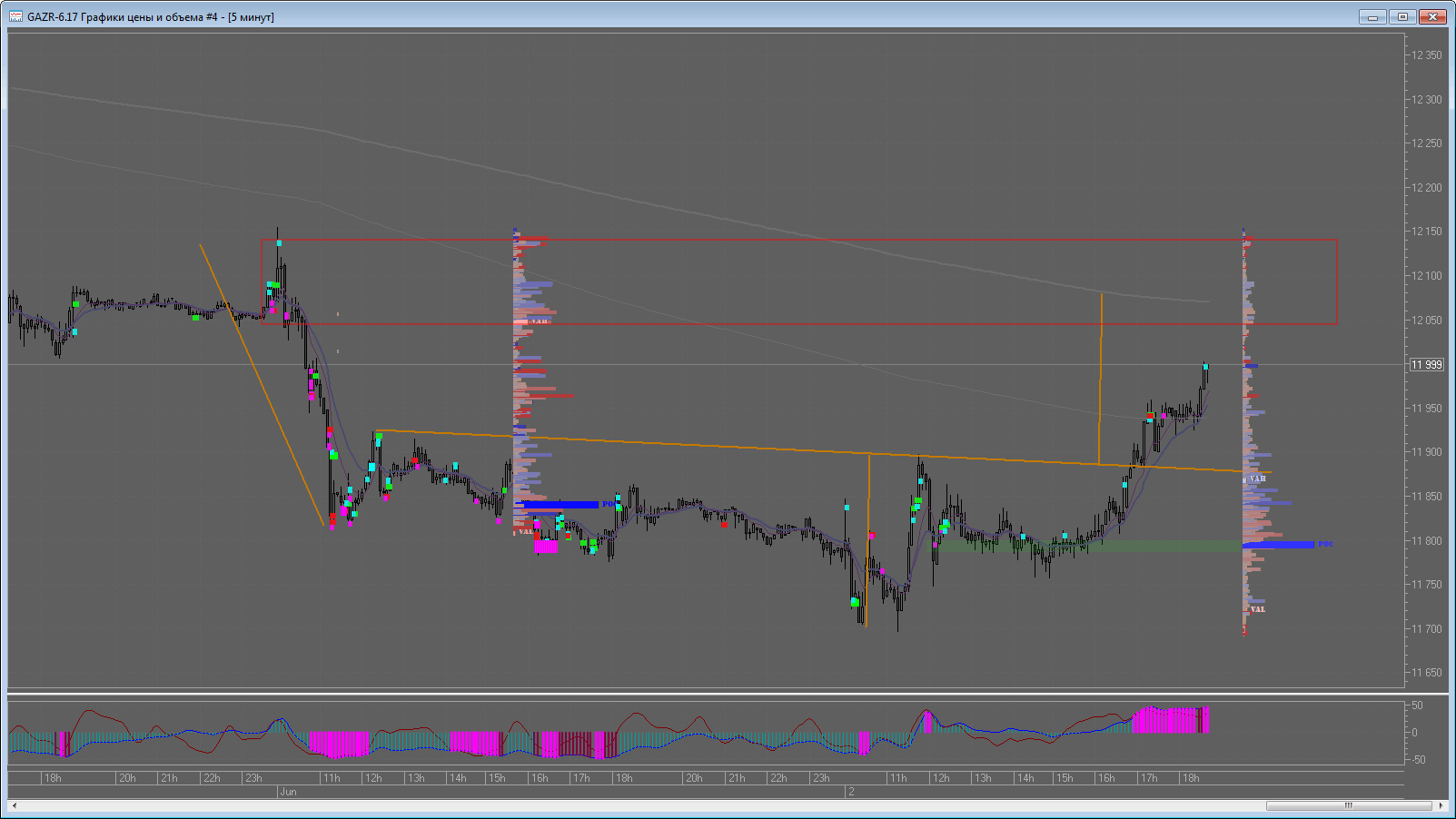Screen dimensions: 1456x819
Task: Click the left arrow of the horizontal scrollbar
Action: 14,805
